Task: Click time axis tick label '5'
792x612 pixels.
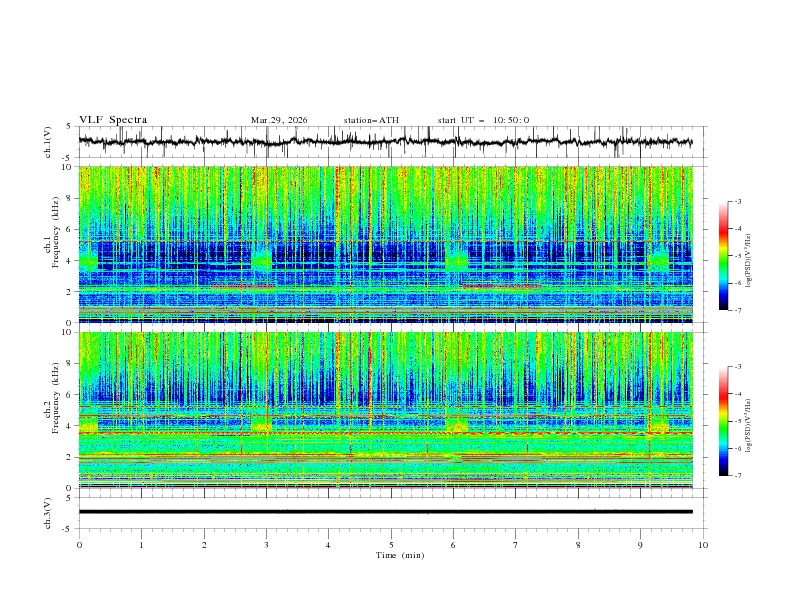Action: pyautogui.click(x=391, y=545)
